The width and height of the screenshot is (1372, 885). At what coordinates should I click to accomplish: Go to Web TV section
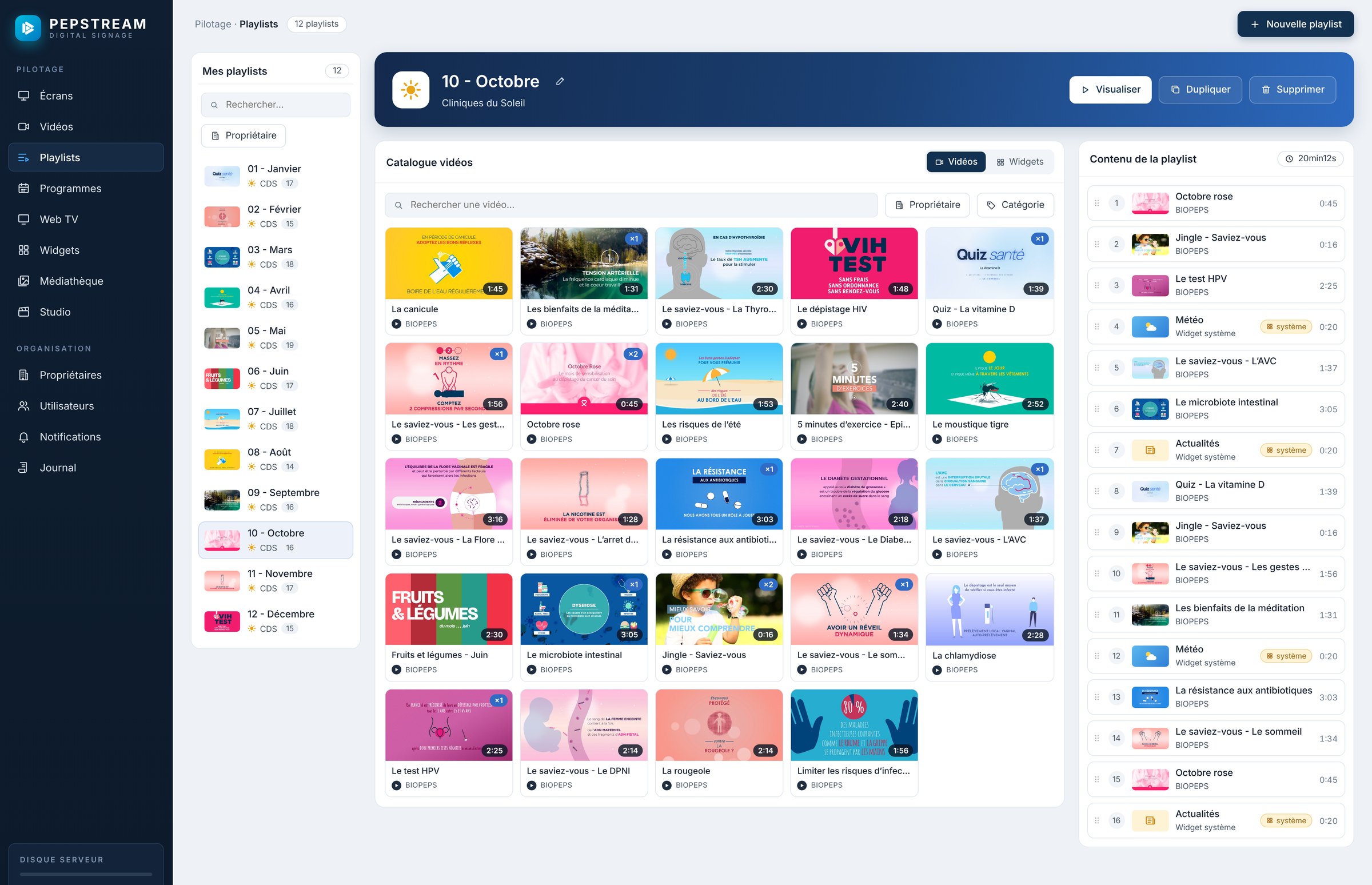pos(86,220)
